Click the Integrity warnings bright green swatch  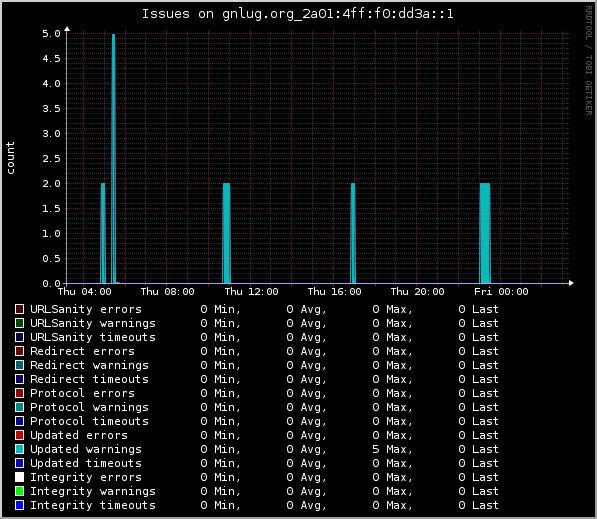coord(19,491)
